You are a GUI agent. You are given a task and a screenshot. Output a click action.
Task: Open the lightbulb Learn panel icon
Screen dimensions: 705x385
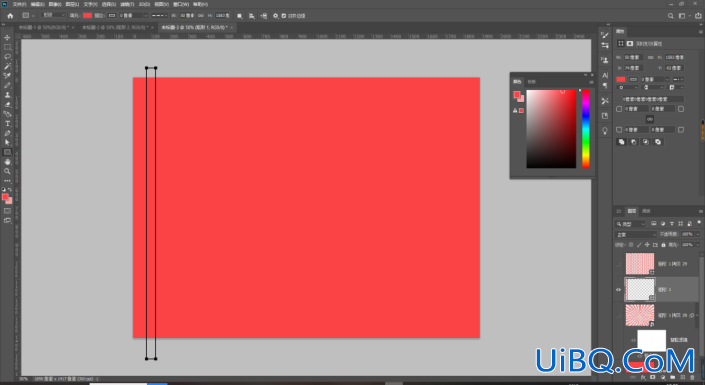click(x=605, y=130)
